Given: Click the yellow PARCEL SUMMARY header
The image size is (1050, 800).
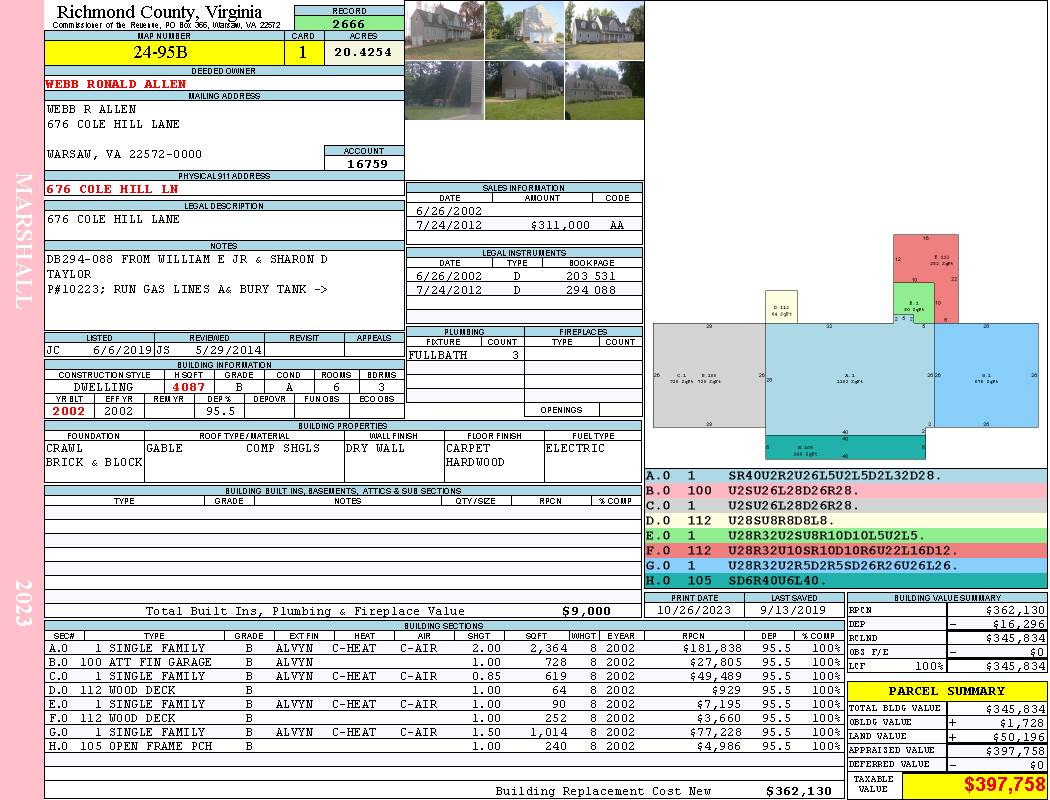Looking at the screenshot, I should (x=946, y=691).
